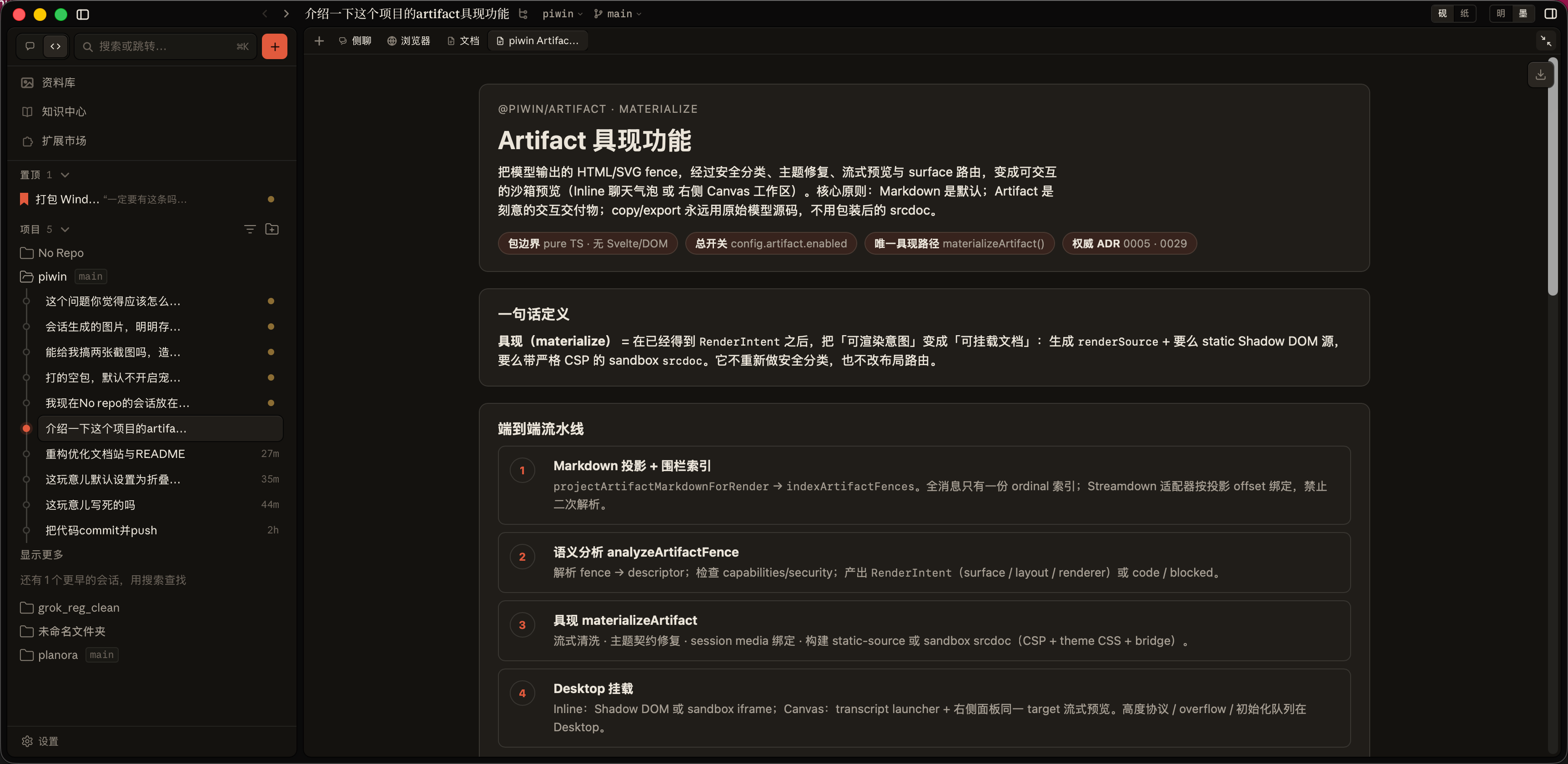Click the main branch badge beside piwin folder
This screenshot has height=764, width=1568.
point(90,276)
